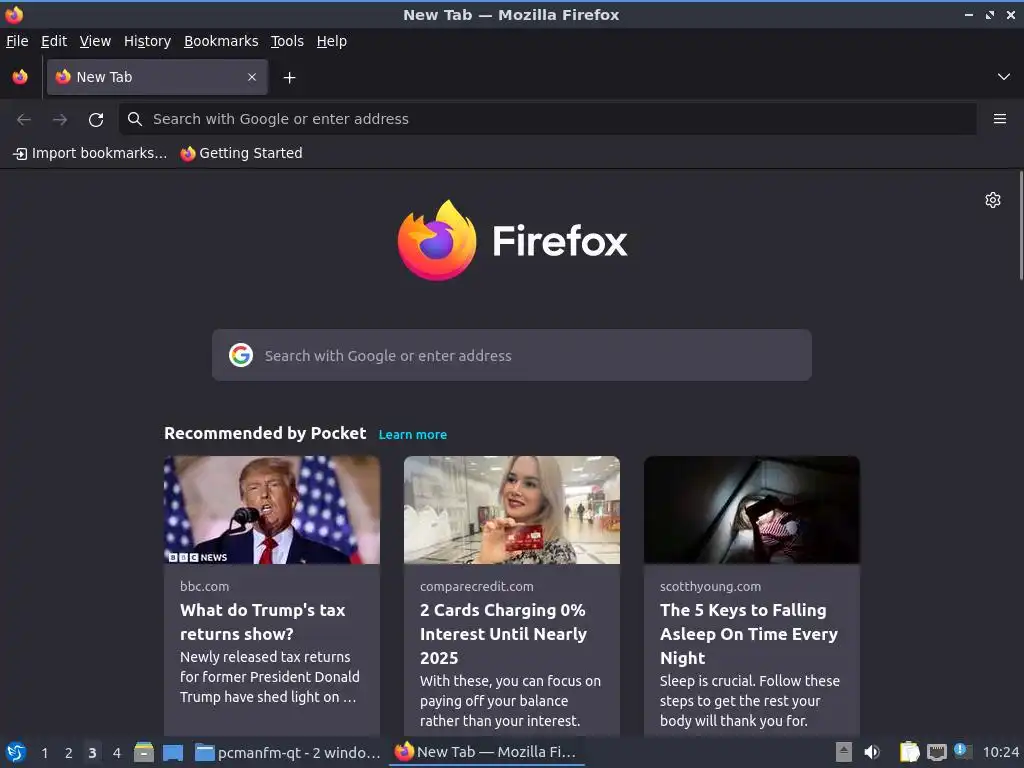The image size is (1024, 768).
Task: Click the reload page button
Action: [96, 120]
